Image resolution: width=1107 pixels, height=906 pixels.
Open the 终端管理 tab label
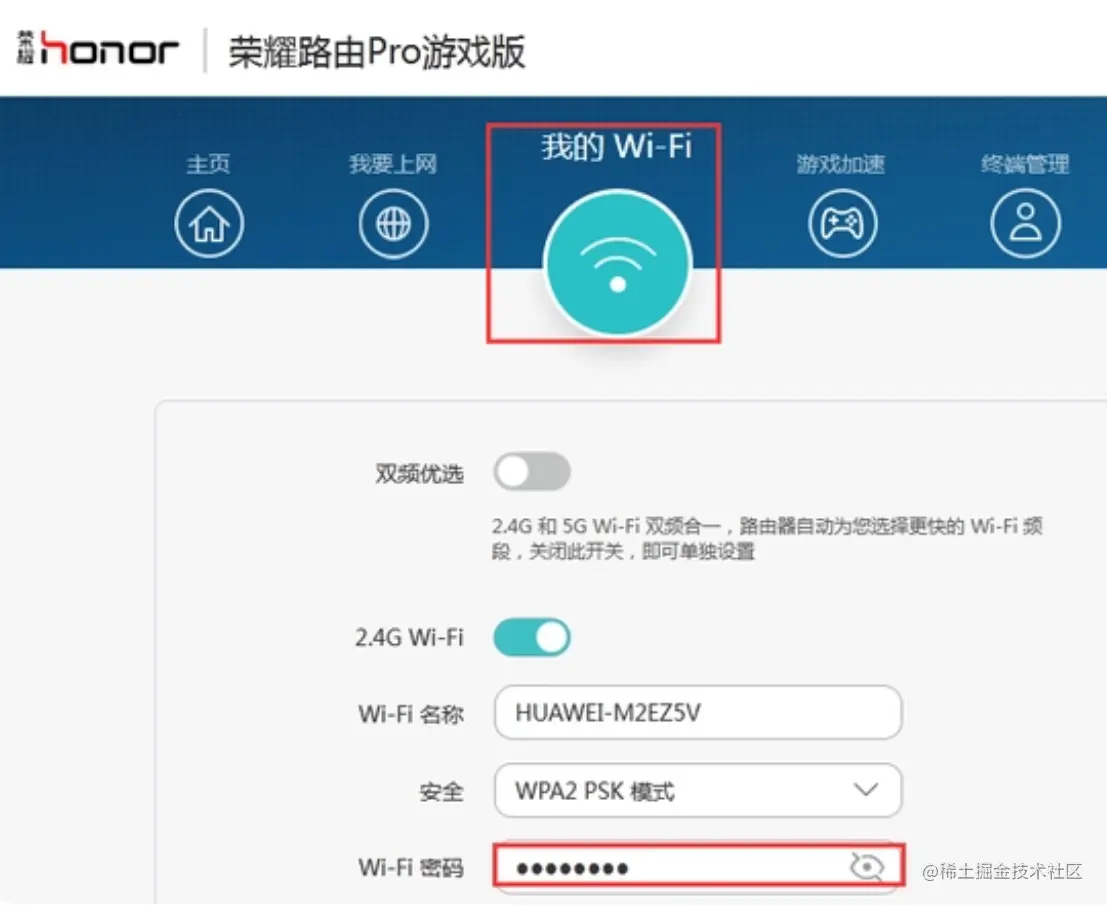tap(1025, 164)
